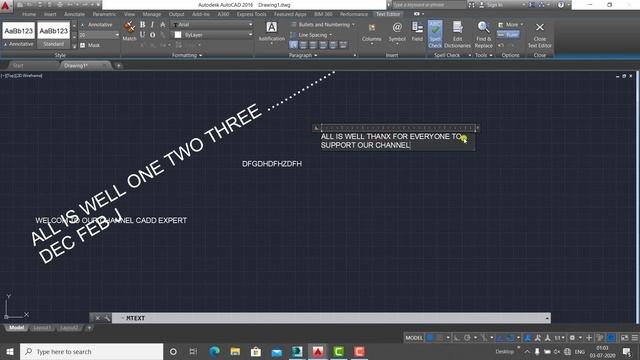
Task: Click the workspace switching gear icon
Action: (572, 338)
